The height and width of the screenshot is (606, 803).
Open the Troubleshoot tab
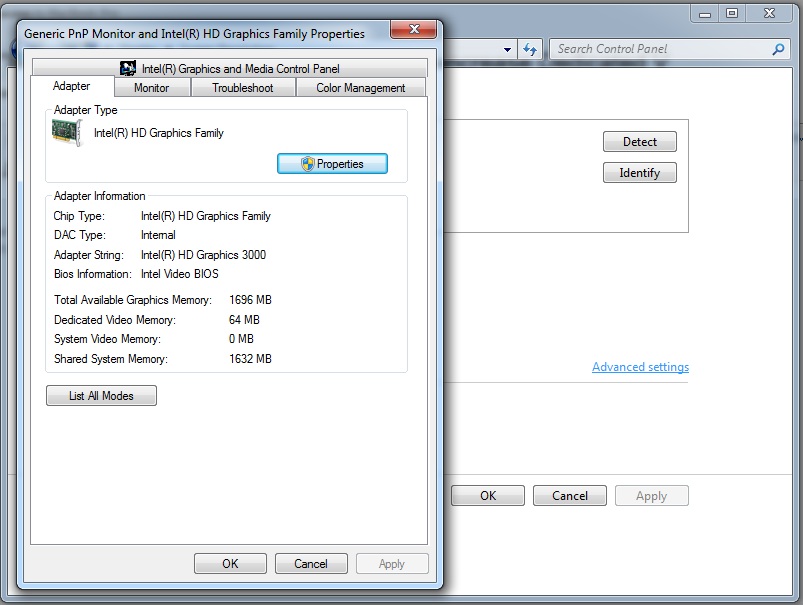click(x=243, y=88)
